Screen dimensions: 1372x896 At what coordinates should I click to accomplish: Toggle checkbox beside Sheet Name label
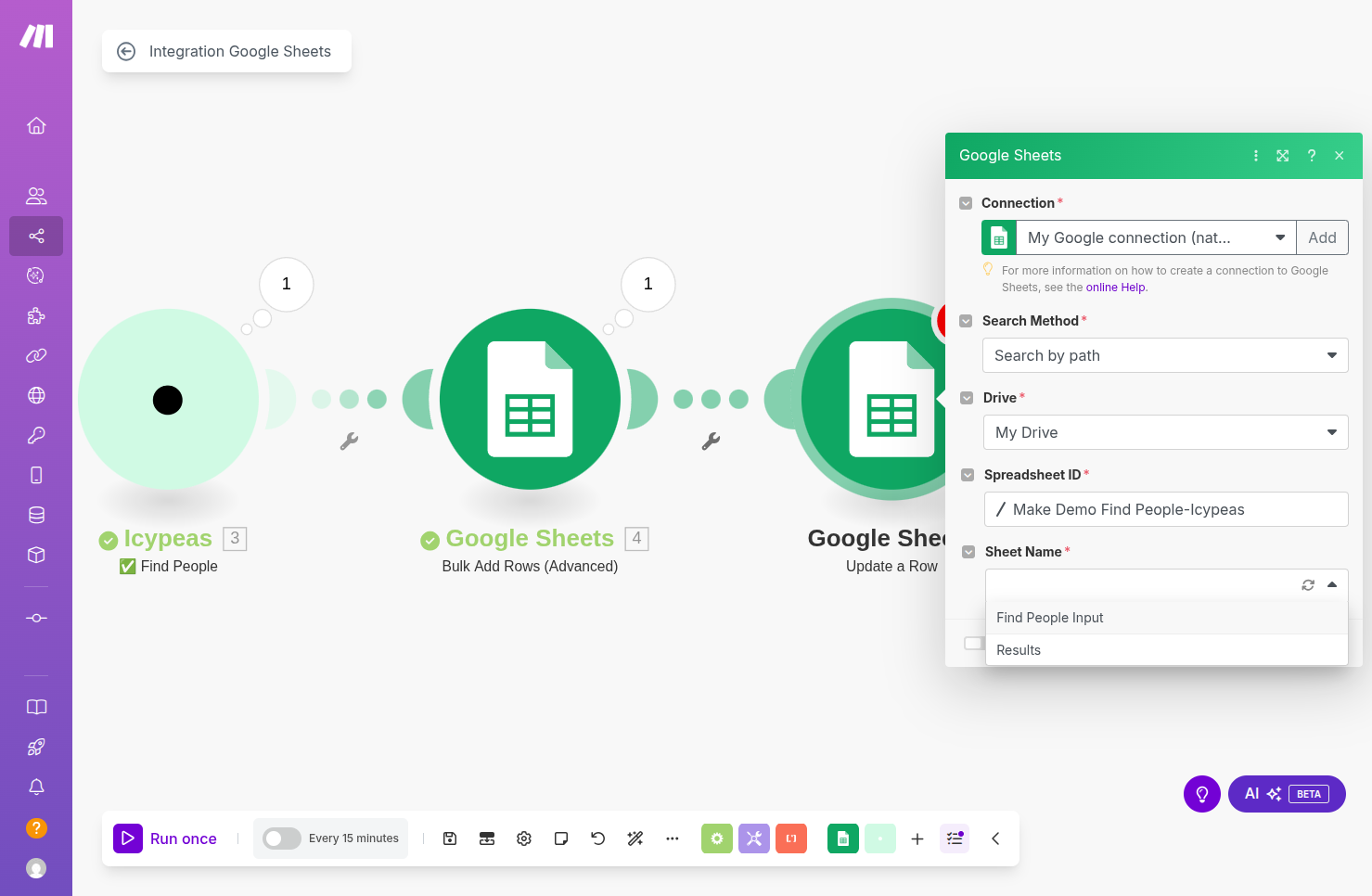tap(968, 552)
